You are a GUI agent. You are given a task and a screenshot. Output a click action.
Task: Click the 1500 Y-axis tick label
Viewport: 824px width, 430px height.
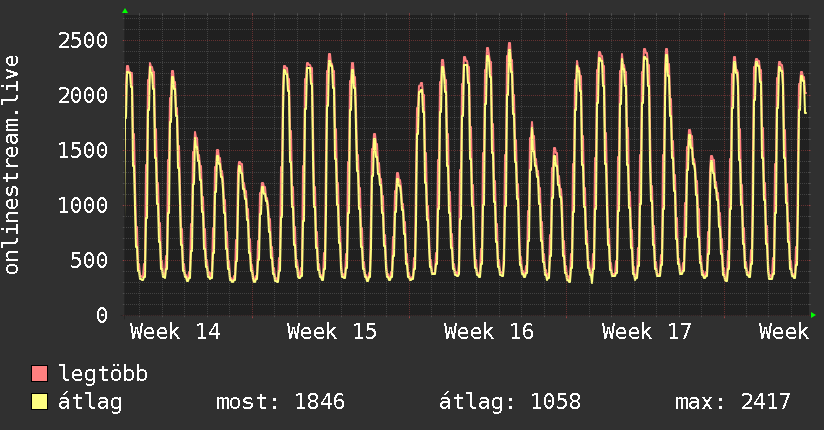tap(81, 150)
